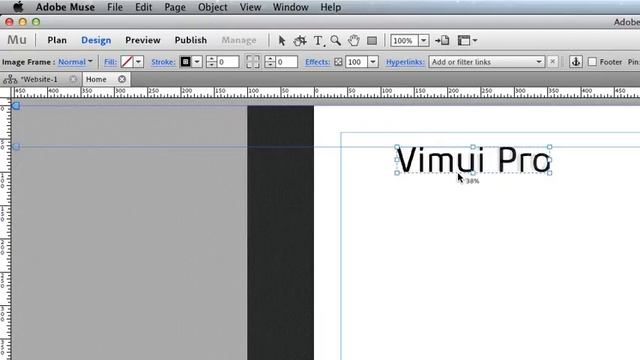640x360 pixels.
Task: Switch to Design mode
Action: point(96,40)
